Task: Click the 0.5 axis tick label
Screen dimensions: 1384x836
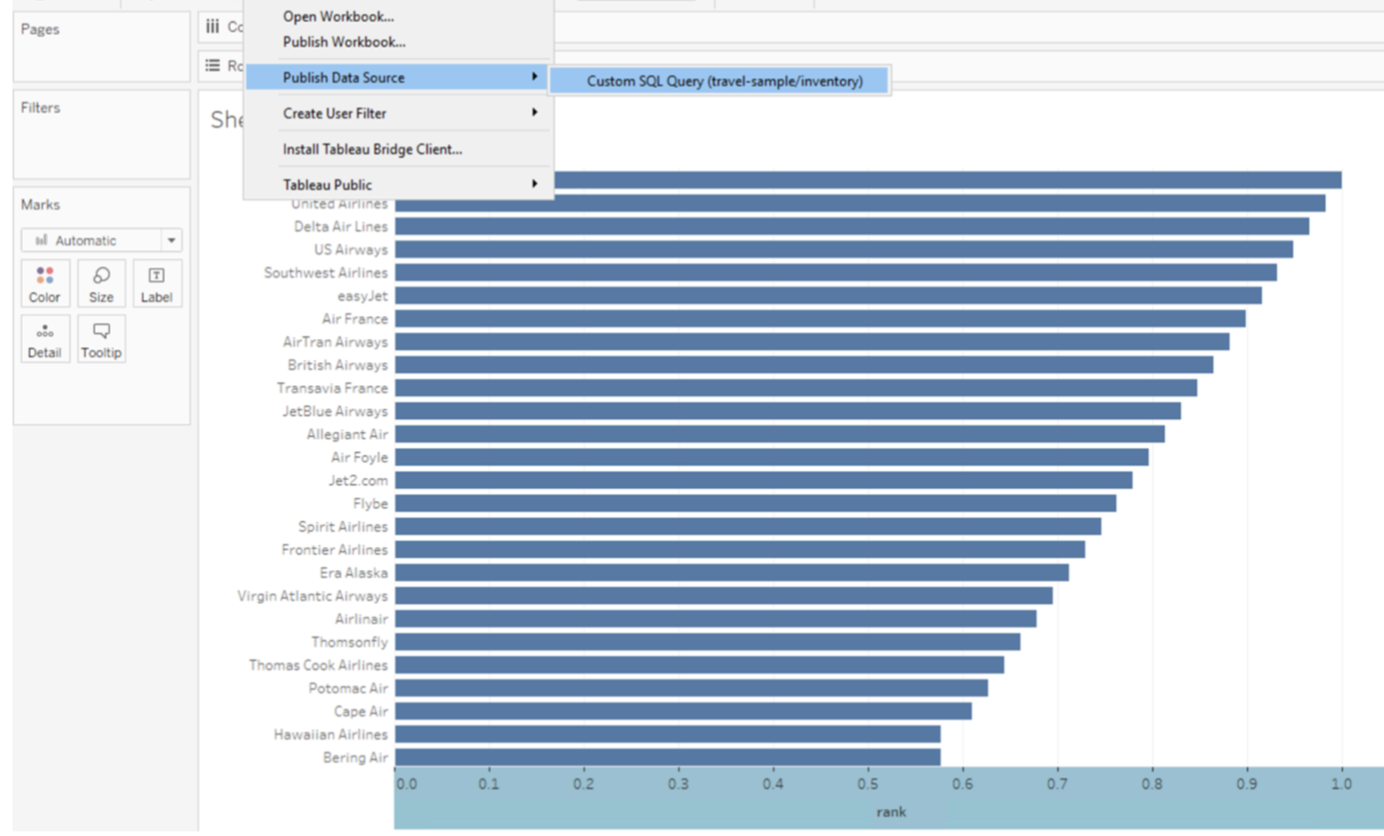Action: pos(868,783)
